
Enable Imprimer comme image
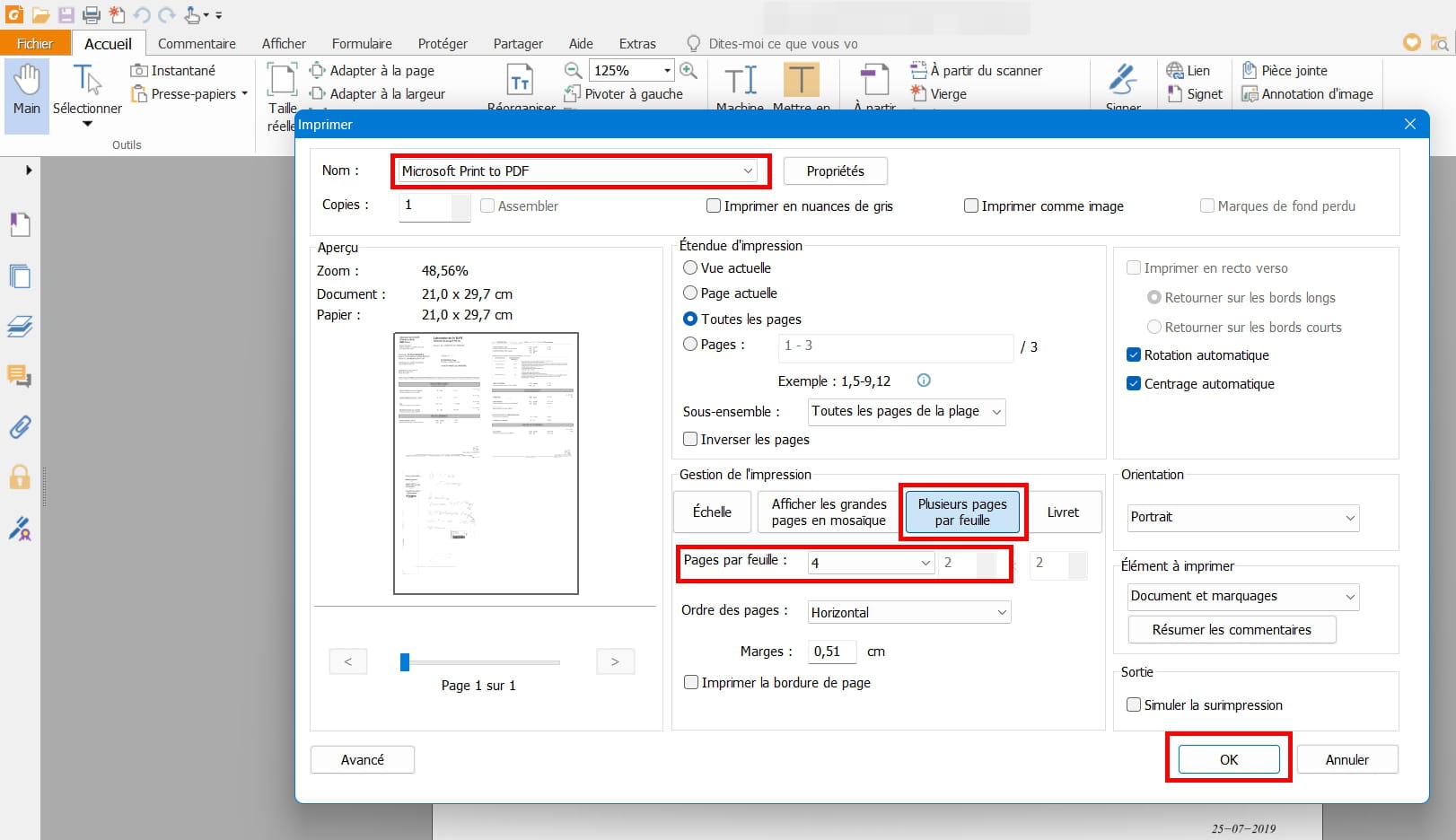tap(1044, 206)
